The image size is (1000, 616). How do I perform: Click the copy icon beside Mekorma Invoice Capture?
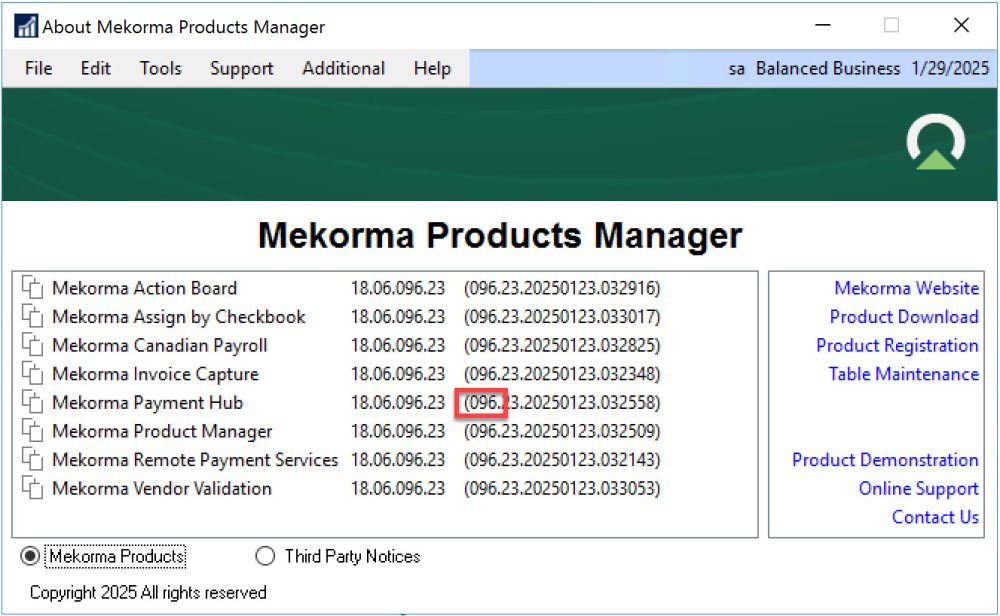pos(33,375)
